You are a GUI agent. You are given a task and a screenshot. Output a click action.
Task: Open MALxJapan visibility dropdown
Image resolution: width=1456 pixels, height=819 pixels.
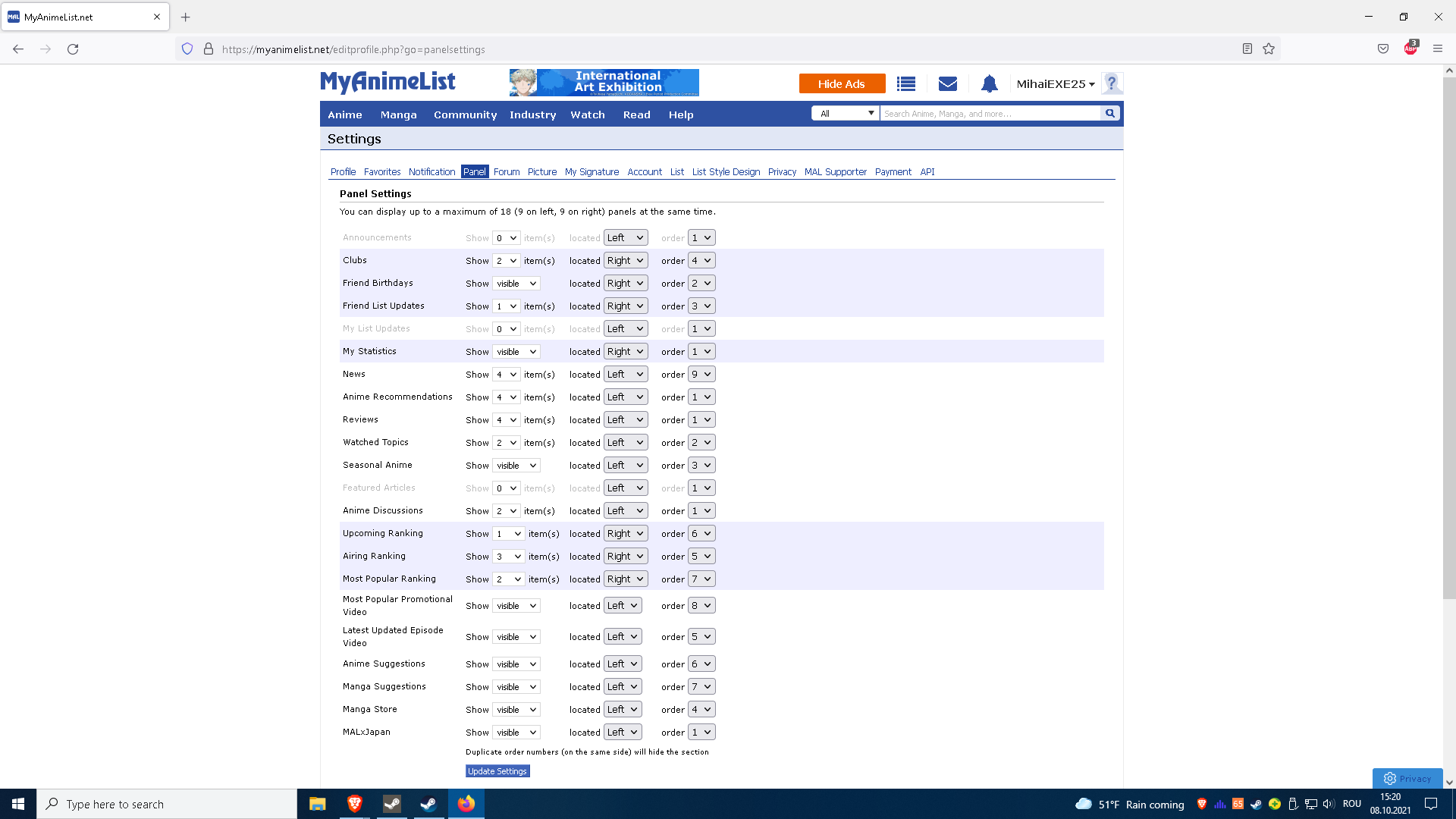pos(516,733)
